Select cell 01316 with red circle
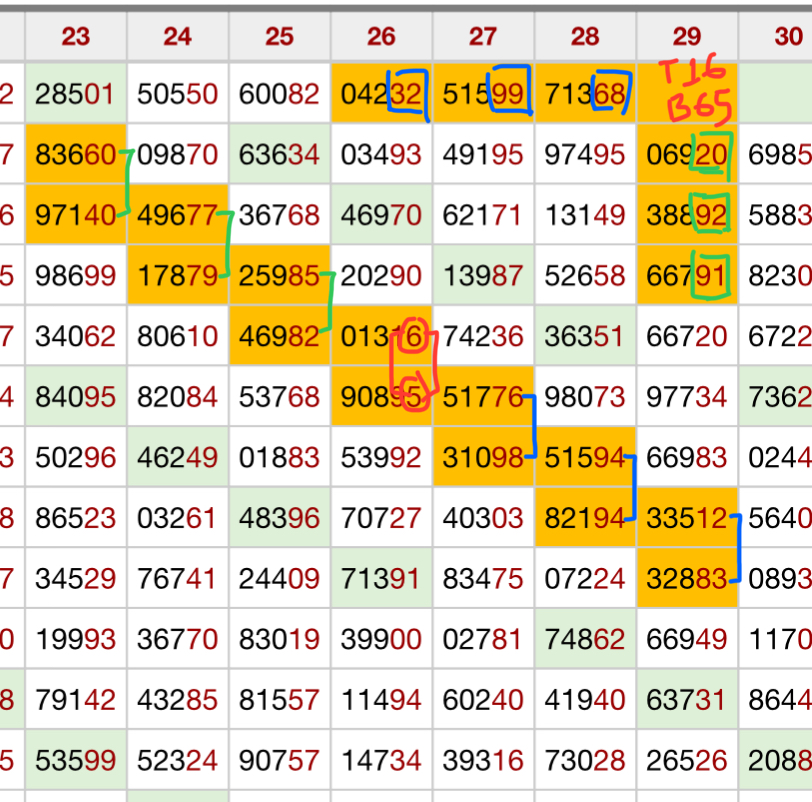The image size is (812, 802). click(381, 335)
